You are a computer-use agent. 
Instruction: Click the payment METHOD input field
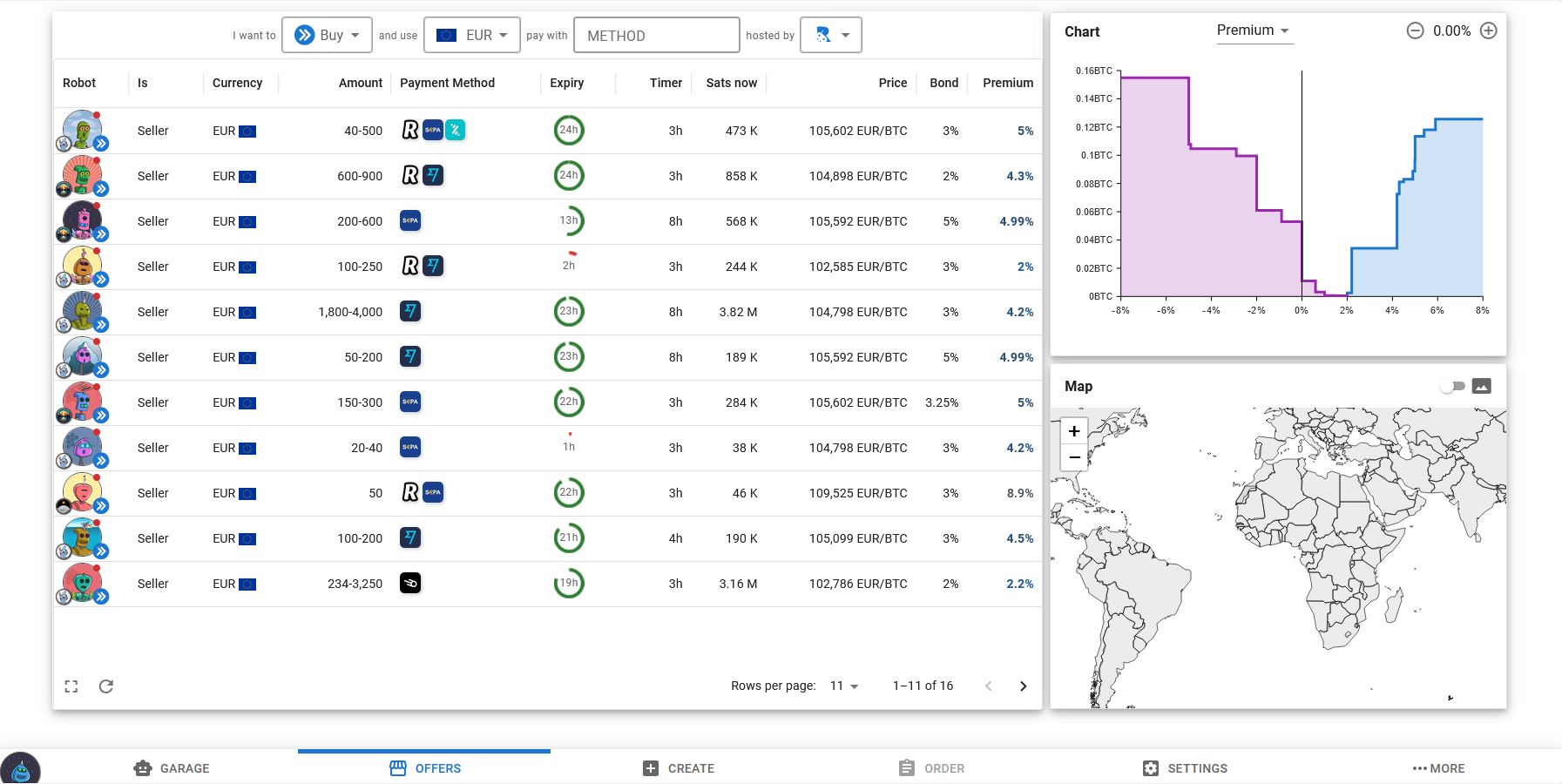657,36
